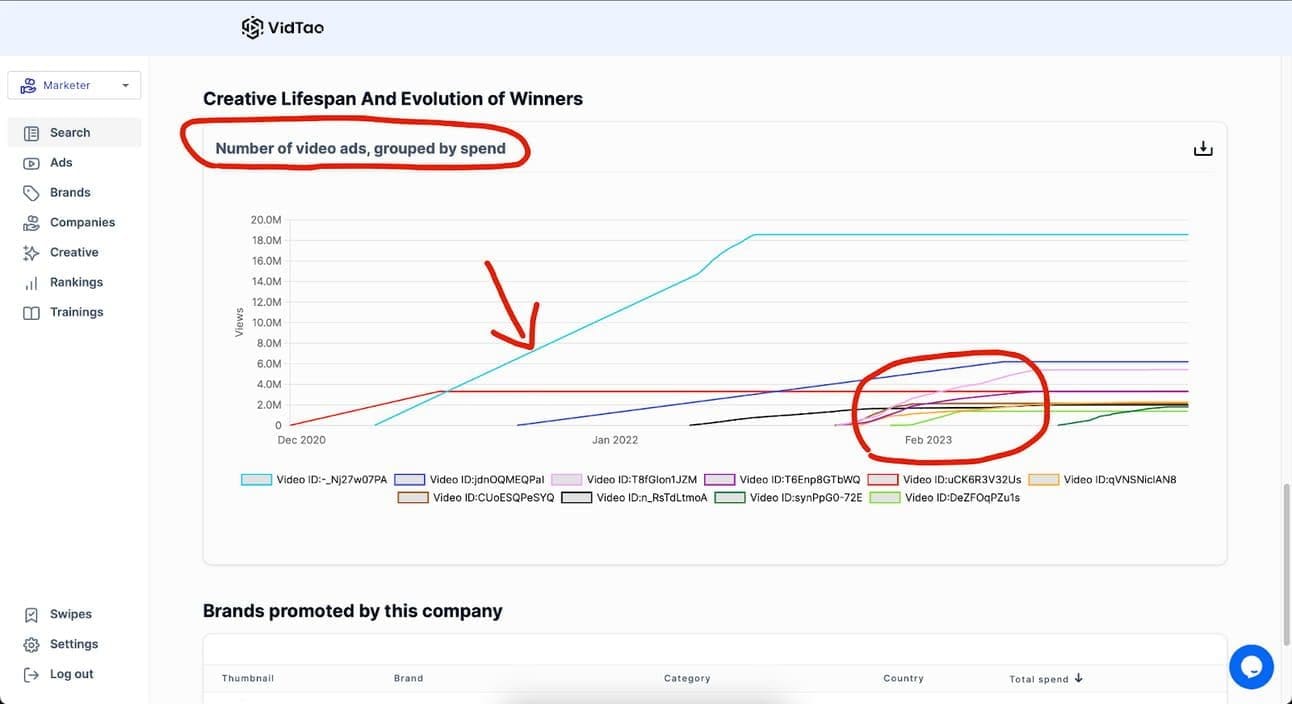The image size is (1292, 704).
Task: Click the Log out link
Action: (71, 675)
